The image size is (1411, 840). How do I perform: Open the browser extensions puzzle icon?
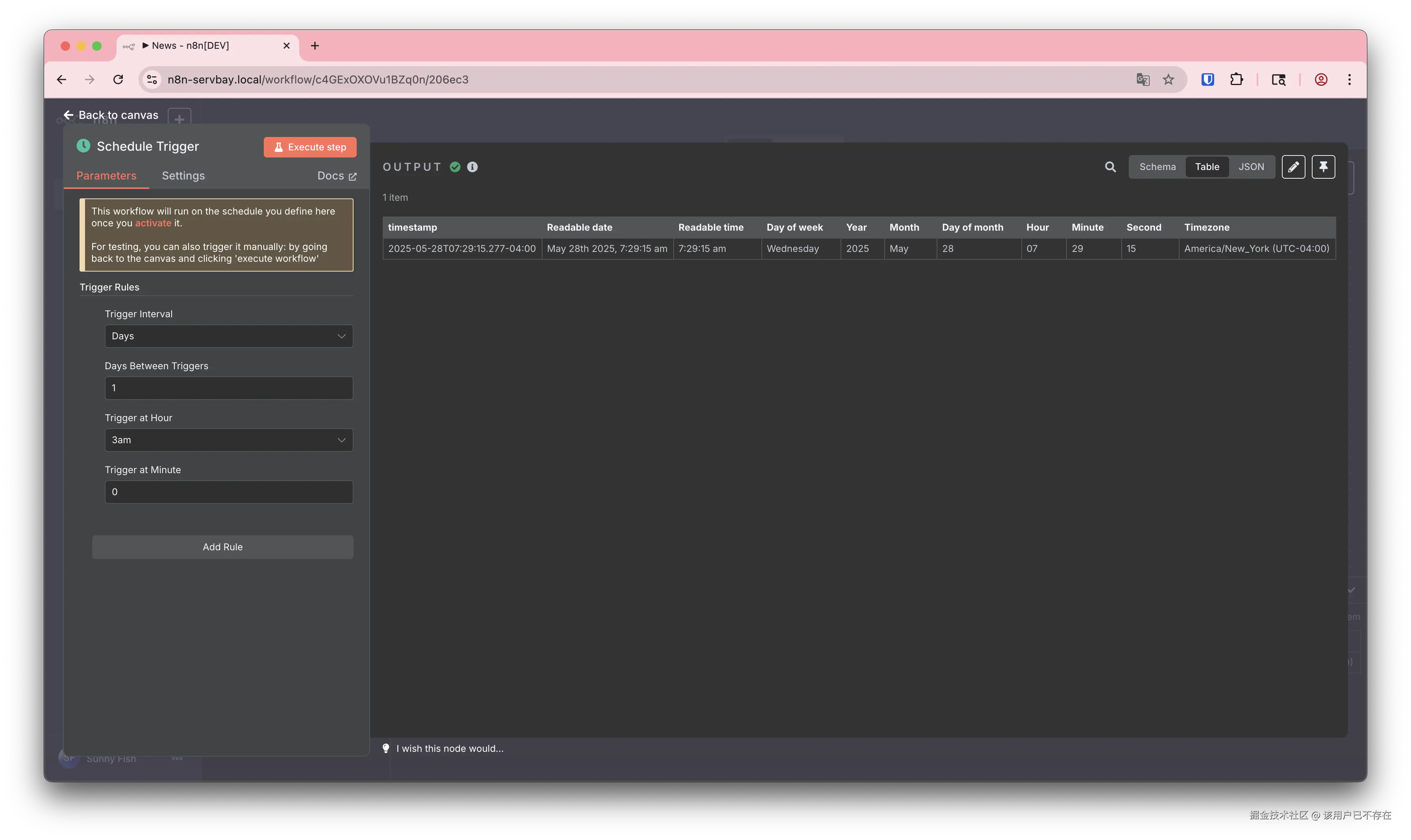point(1236,80)
